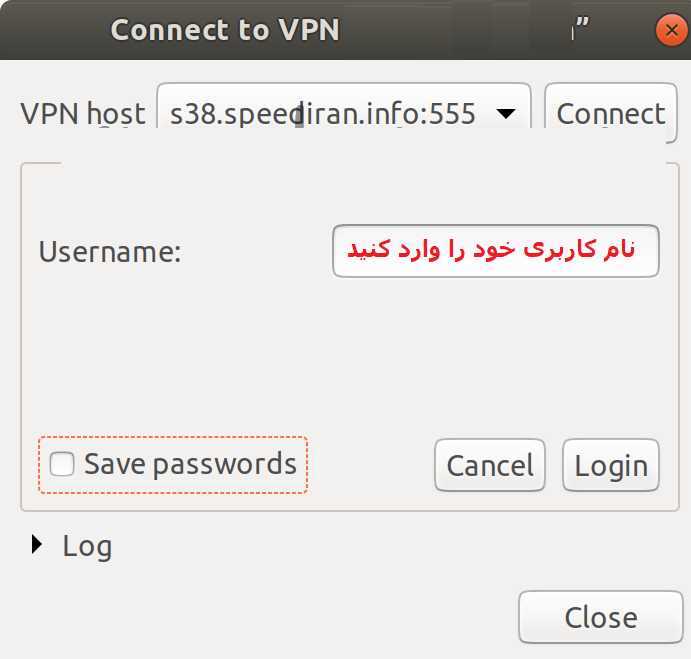
Task: Enable the Save passwords checkbox
Action: click(x=62, y=464)
